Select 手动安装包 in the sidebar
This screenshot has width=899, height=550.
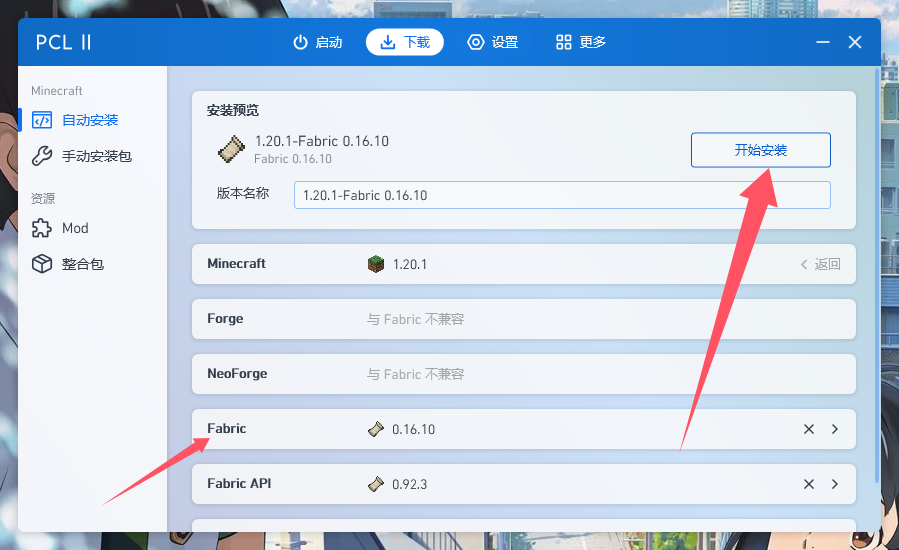[92, 156]
